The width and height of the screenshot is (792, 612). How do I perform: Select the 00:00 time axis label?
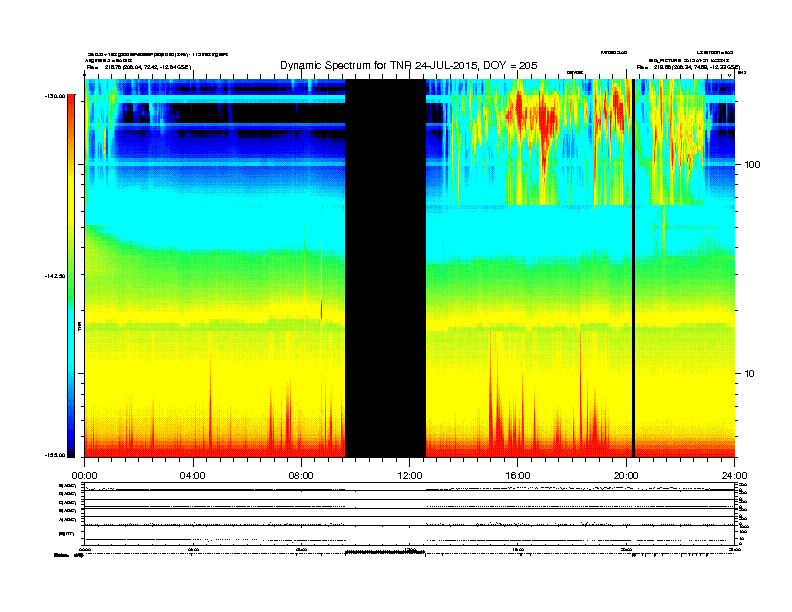tap(84, 476)
